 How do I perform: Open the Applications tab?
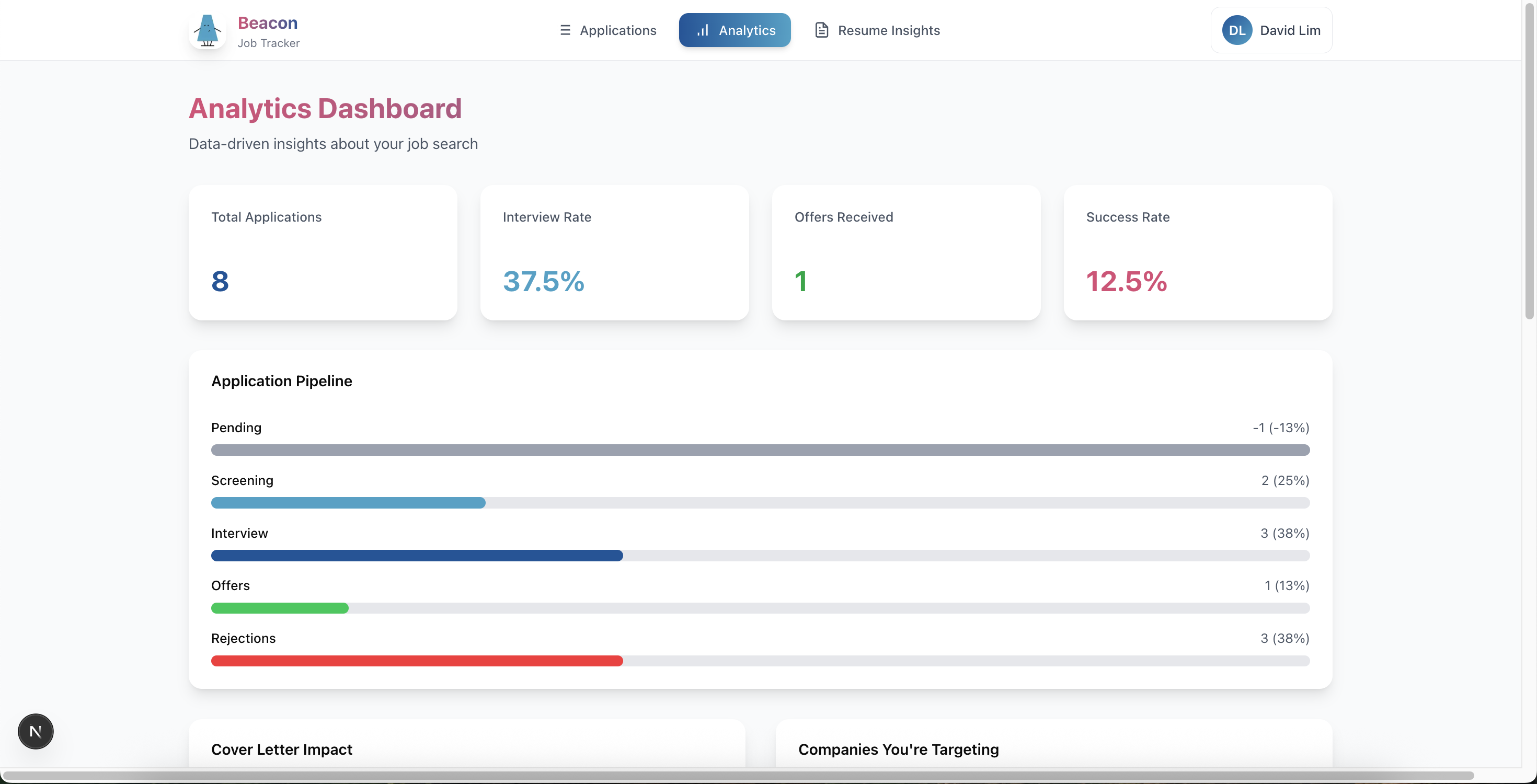(608, 30)
